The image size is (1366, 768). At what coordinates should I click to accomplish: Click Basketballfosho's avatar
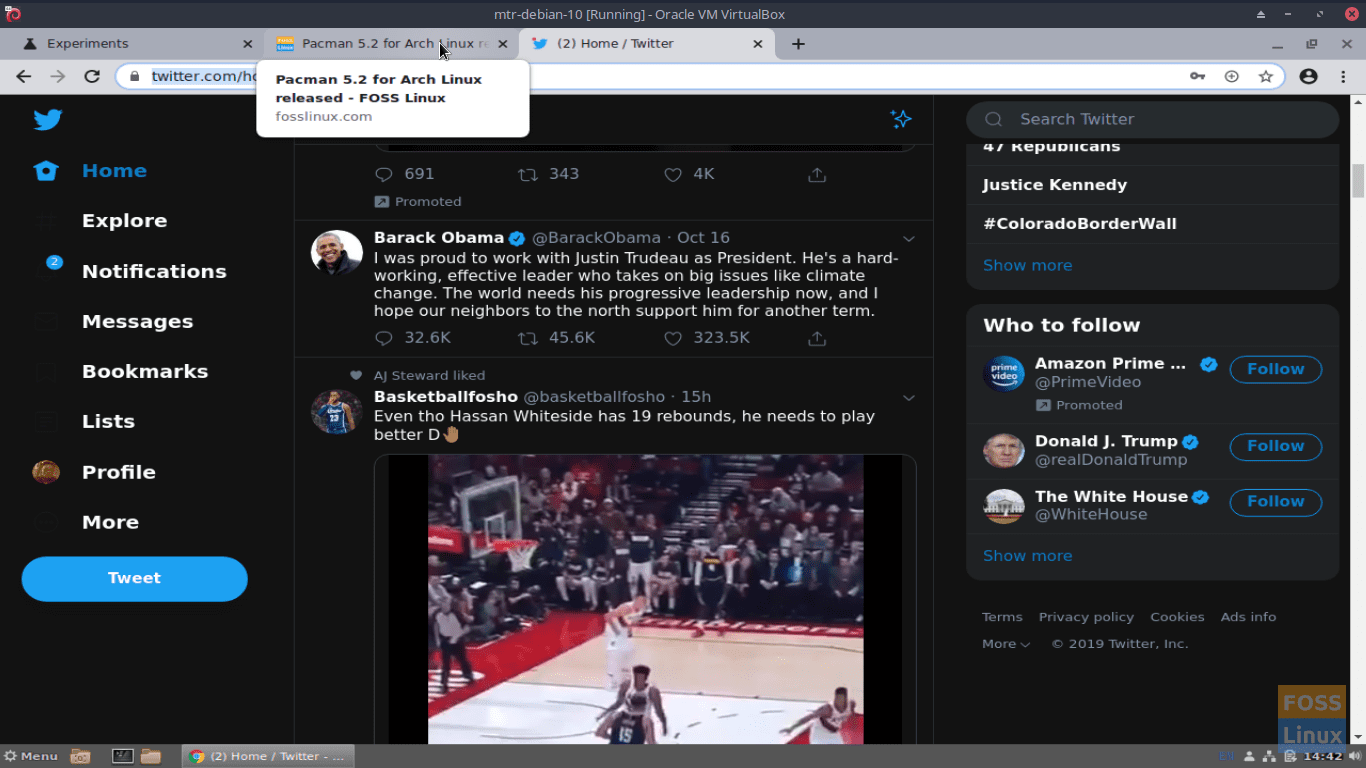[337, 411]
